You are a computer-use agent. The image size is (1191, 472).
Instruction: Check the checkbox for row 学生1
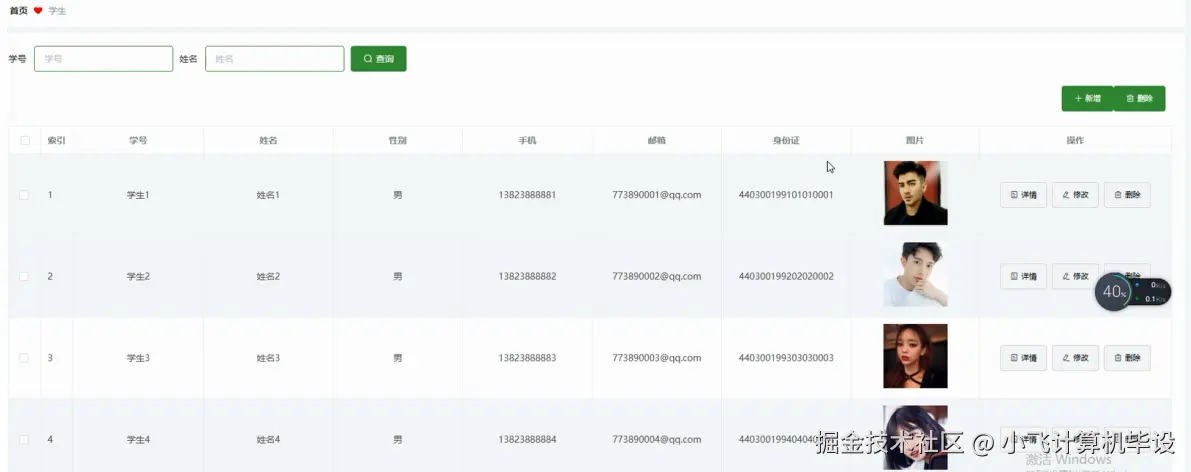pyautogui.click(x=24, y=195)
